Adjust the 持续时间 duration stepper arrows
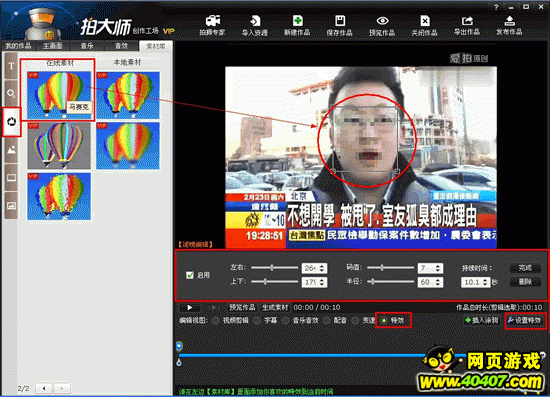The image size is (550, 397). click(485, 282)
